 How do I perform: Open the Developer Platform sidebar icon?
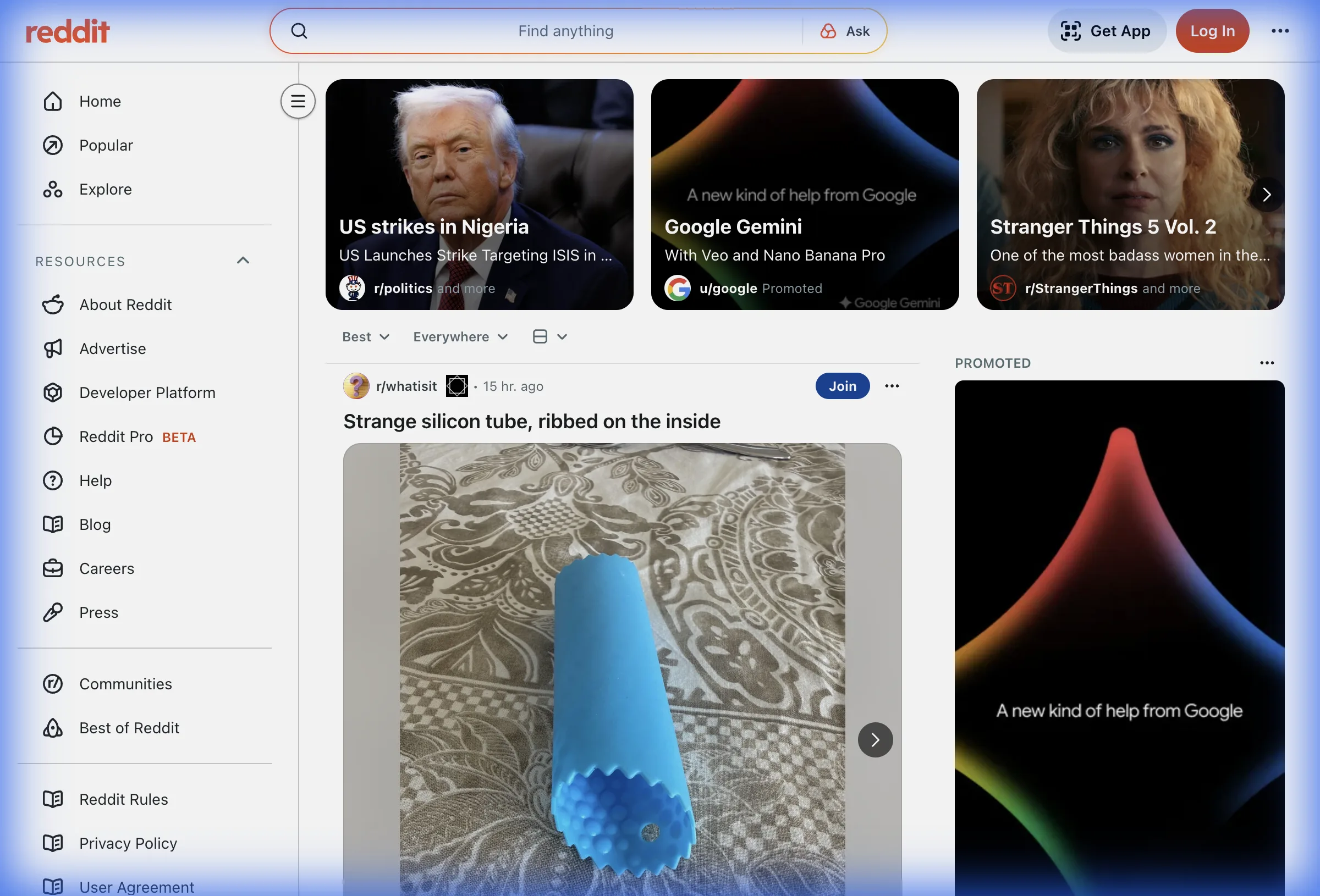[x=53, y=392]
